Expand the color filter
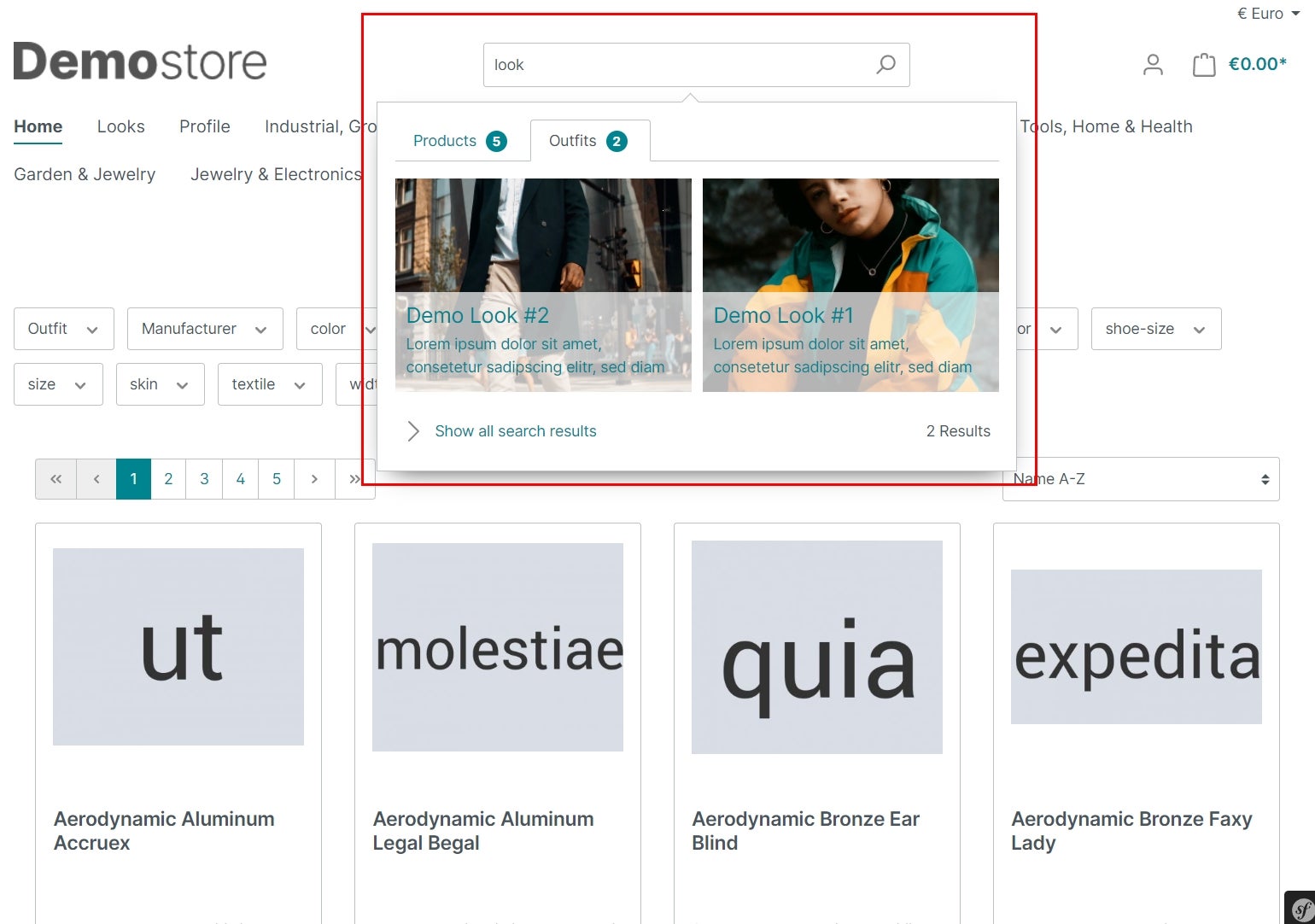Viewport: 1315px width, 924px height. coord(337,329)
